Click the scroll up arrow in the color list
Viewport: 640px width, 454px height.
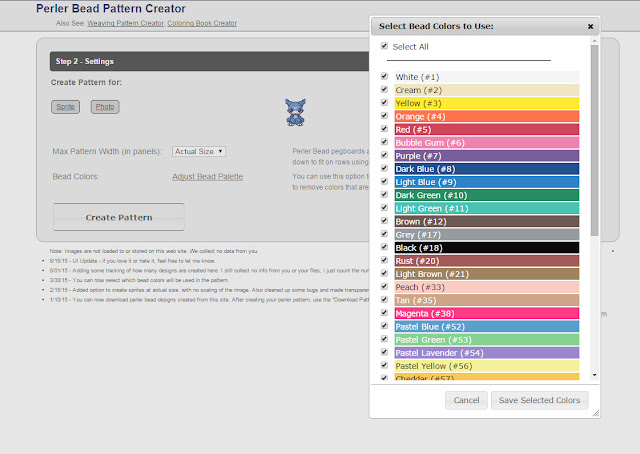(x=594, y=47)
